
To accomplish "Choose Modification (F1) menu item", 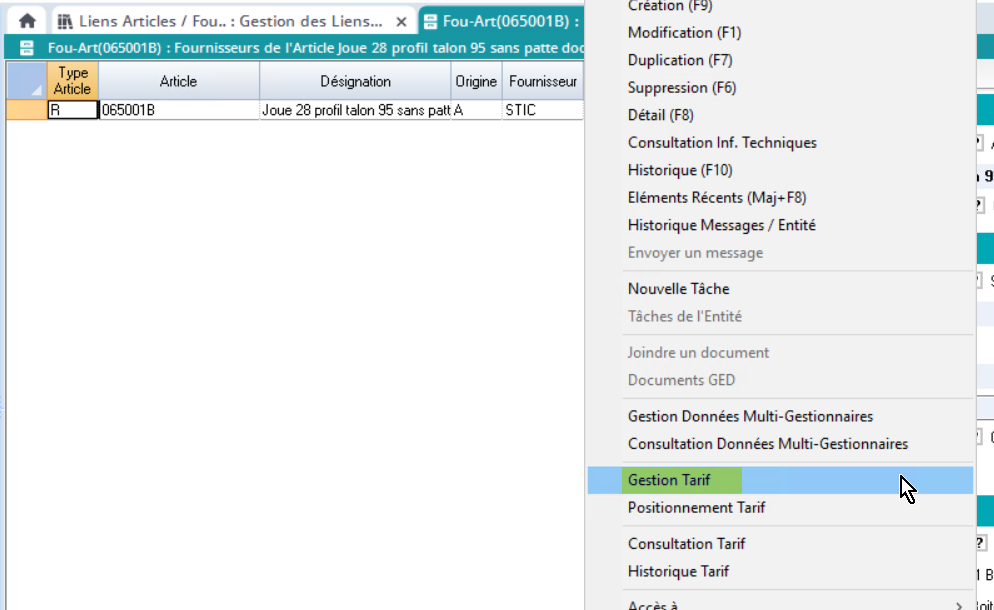I will (684, 33).
